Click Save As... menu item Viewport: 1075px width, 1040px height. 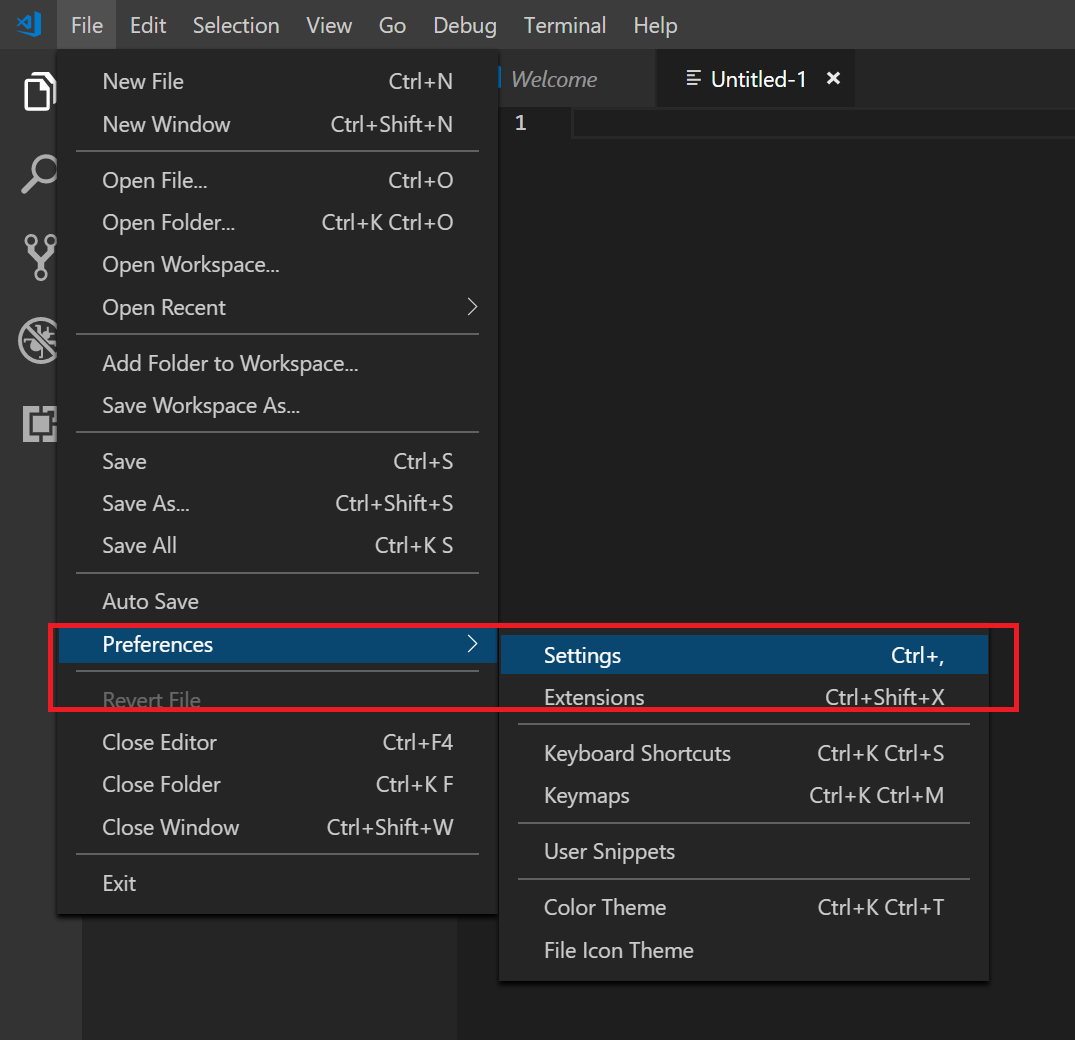coord(278,503)
